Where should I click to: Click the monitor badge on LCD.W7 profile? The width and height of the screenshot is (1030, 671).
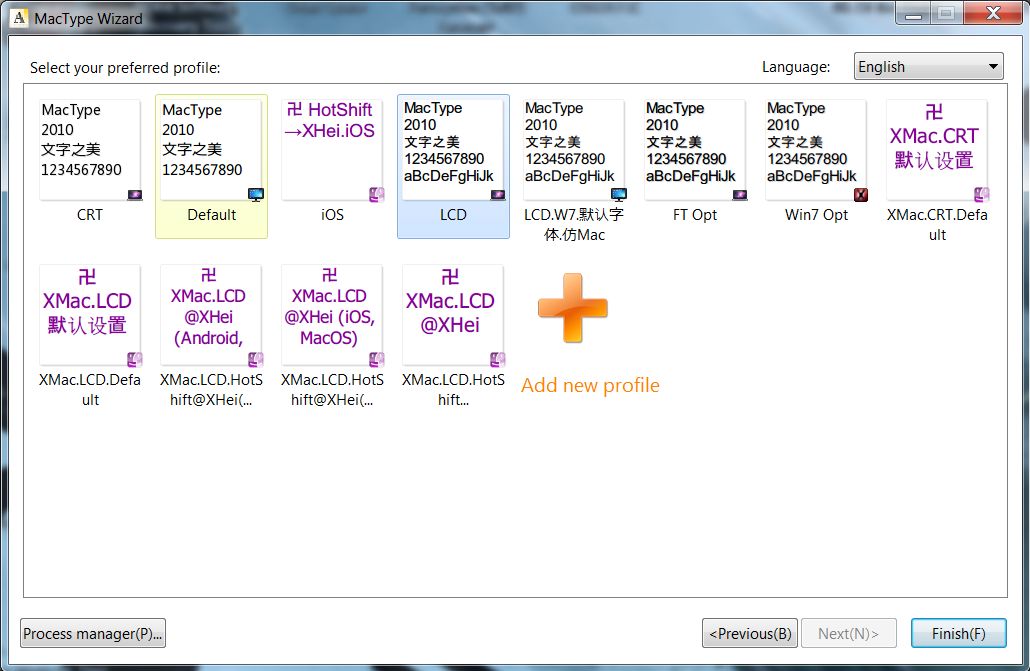pos(619,195)
